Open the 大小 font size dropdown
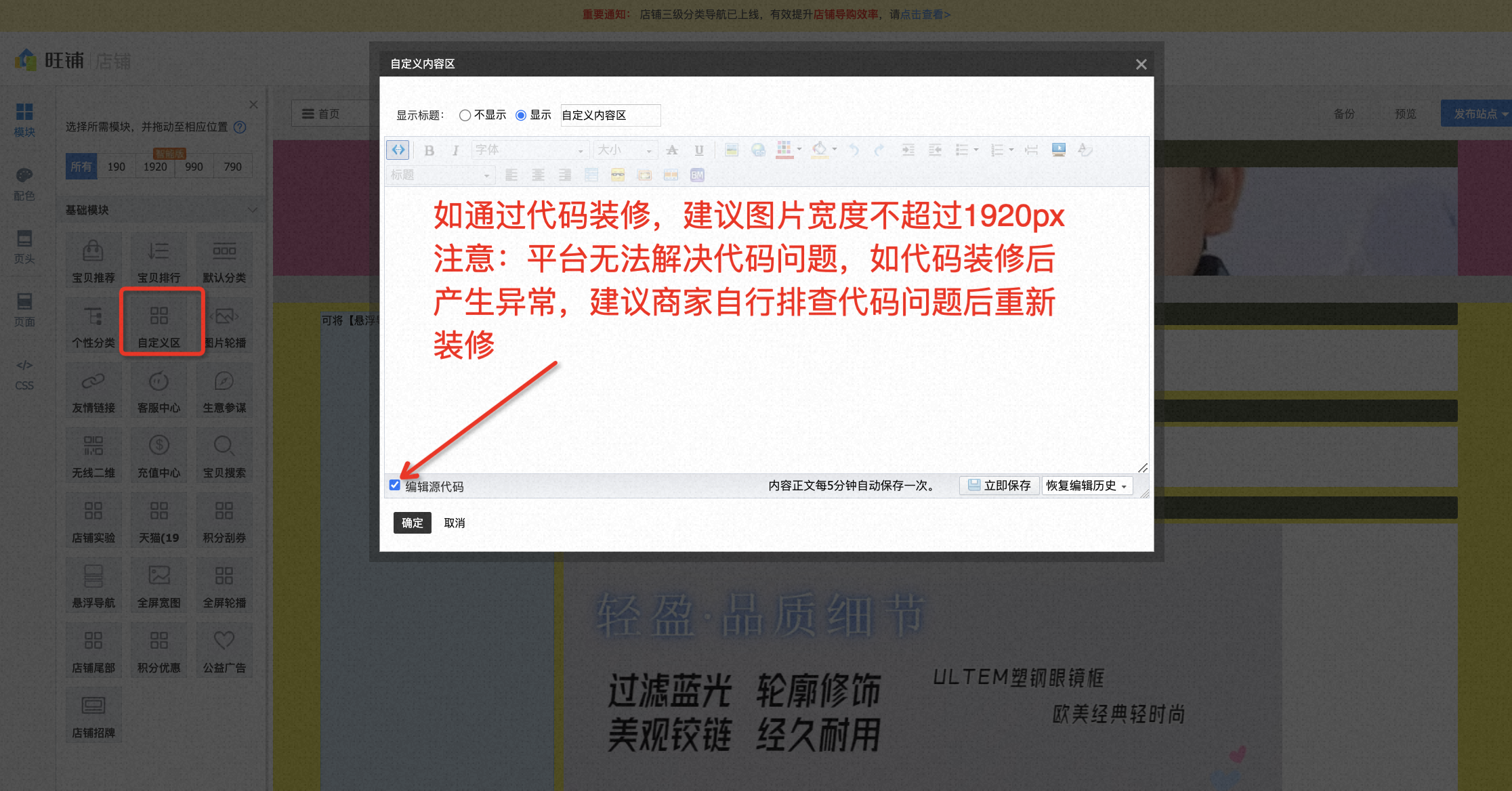 [625, 150]
